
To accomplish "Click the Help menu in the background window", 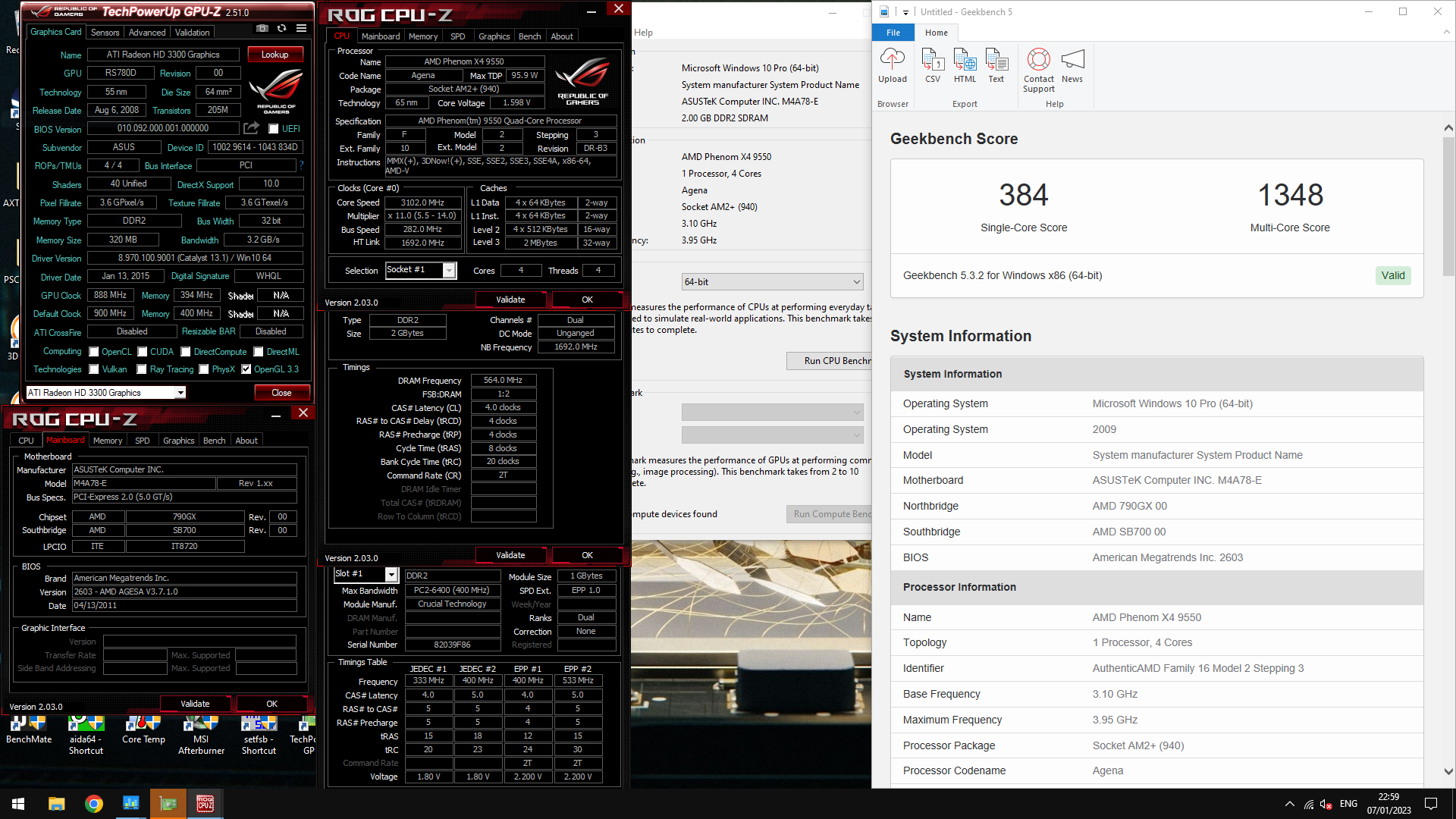I will [x=643, y=33].
